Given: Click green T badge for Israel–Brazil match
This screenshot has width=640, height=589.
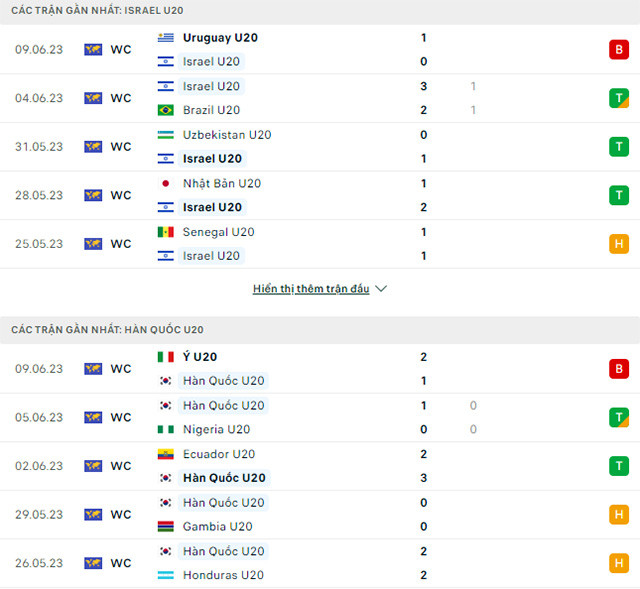Looking at the screenshot, I should click(x=618, y=98).
